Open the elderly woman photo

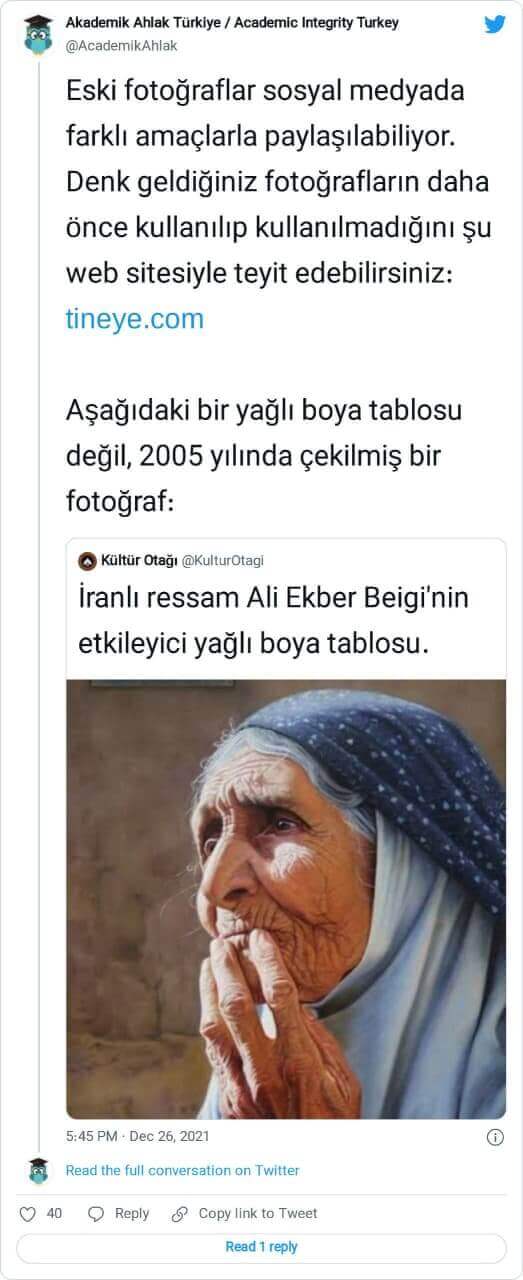click(x=286, y=899)
